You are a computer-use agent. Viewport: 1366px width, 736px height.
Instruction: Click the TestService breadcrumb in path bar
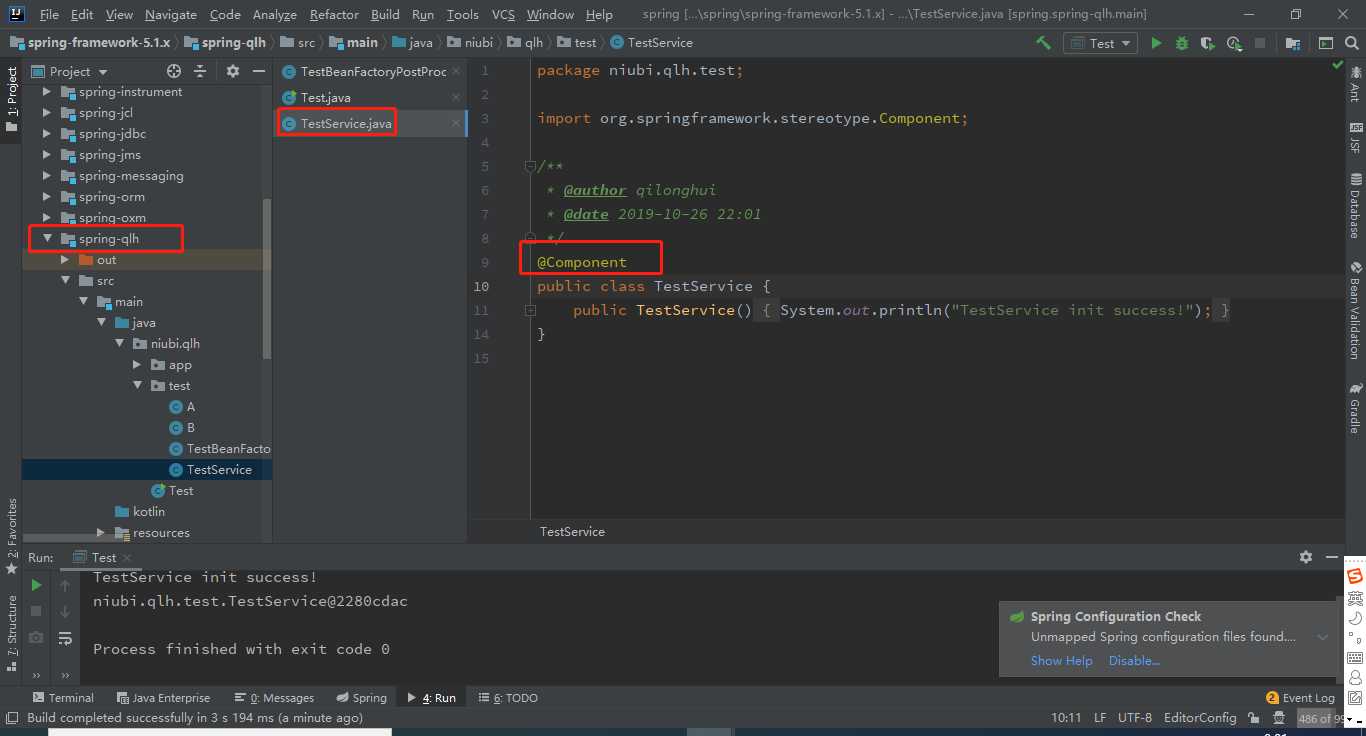point(651,43)
